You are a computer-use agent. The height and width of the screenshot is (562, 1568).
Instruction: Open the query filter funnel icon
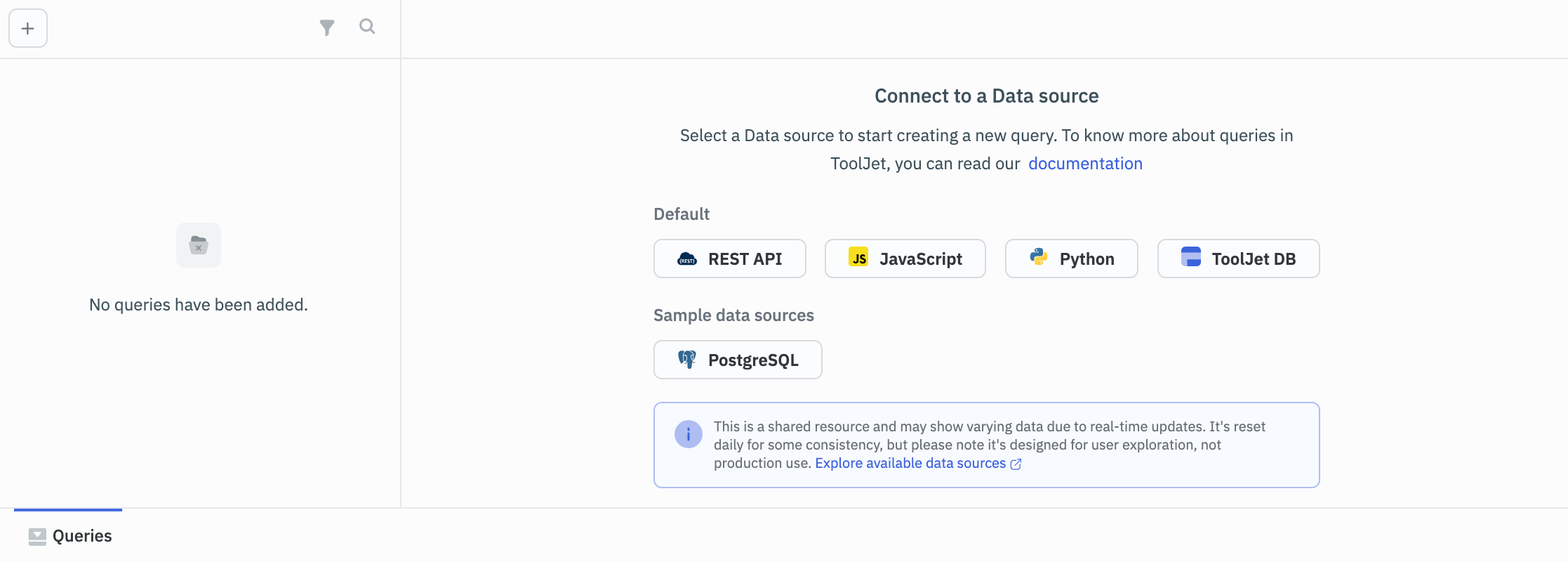[x=327, y=27]
